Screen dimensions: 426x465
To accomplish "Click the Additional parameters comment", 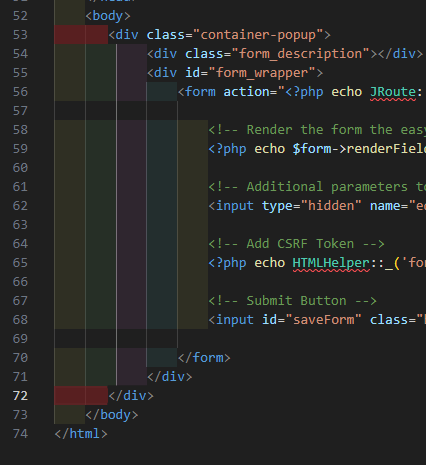I will pos(317,187).
